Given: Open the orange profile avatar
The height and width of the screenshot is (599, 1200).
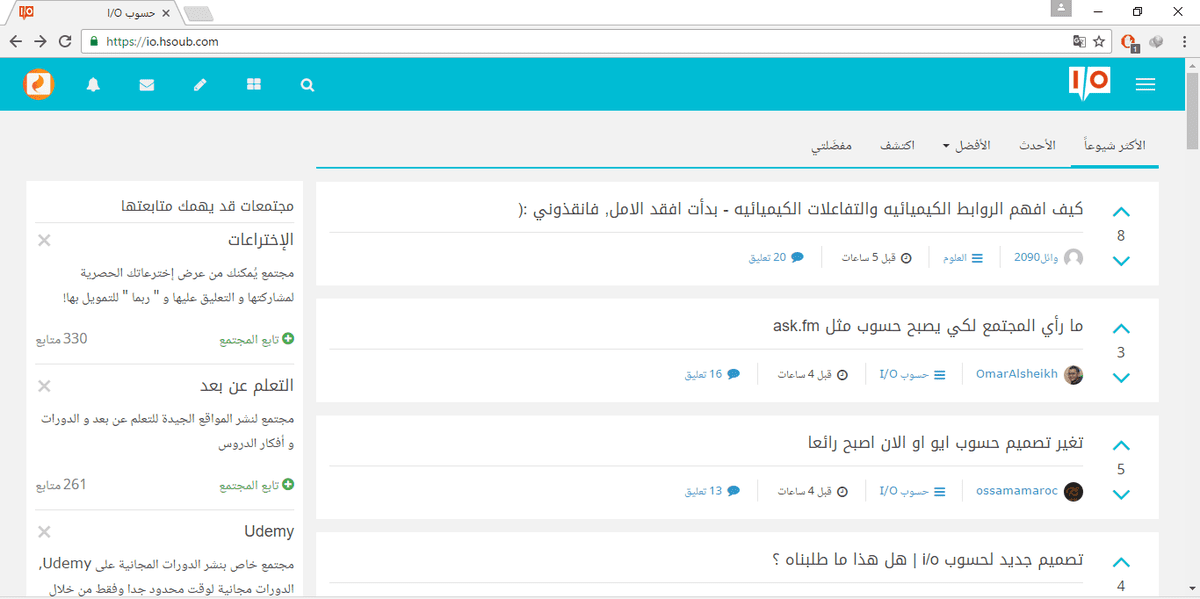Looking at the screenshot, I should click(39, 84).
